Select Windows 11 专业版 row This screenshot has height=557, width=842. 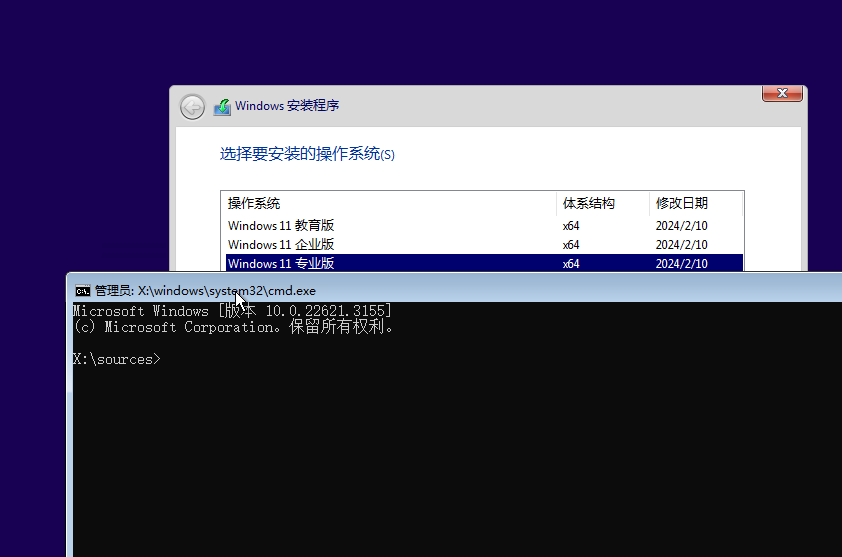(484, 263)
